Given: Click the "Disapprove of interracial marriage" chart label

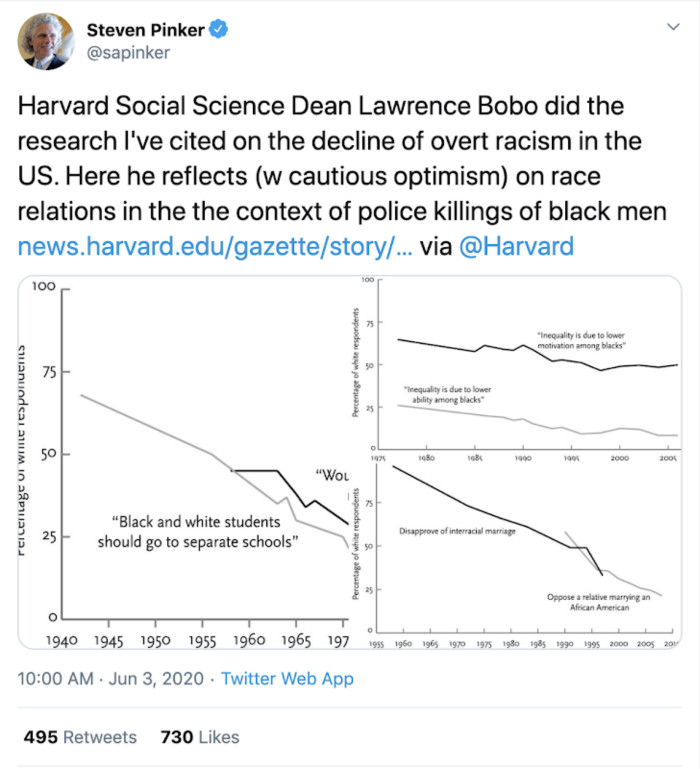Looking at the screenshot, I should pyautogui.click(x=457, y=531).
